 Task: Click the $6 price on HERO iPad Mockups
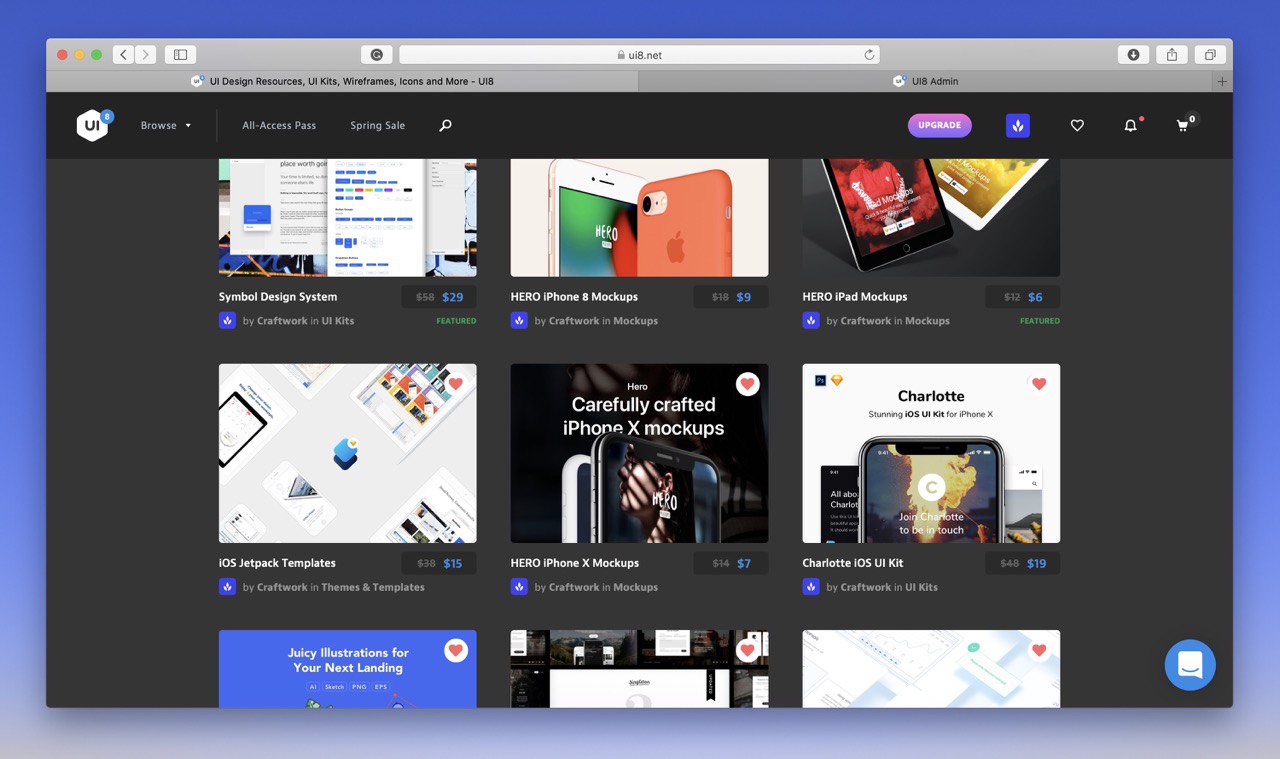pyautogui.click(x=1035, y=297)
